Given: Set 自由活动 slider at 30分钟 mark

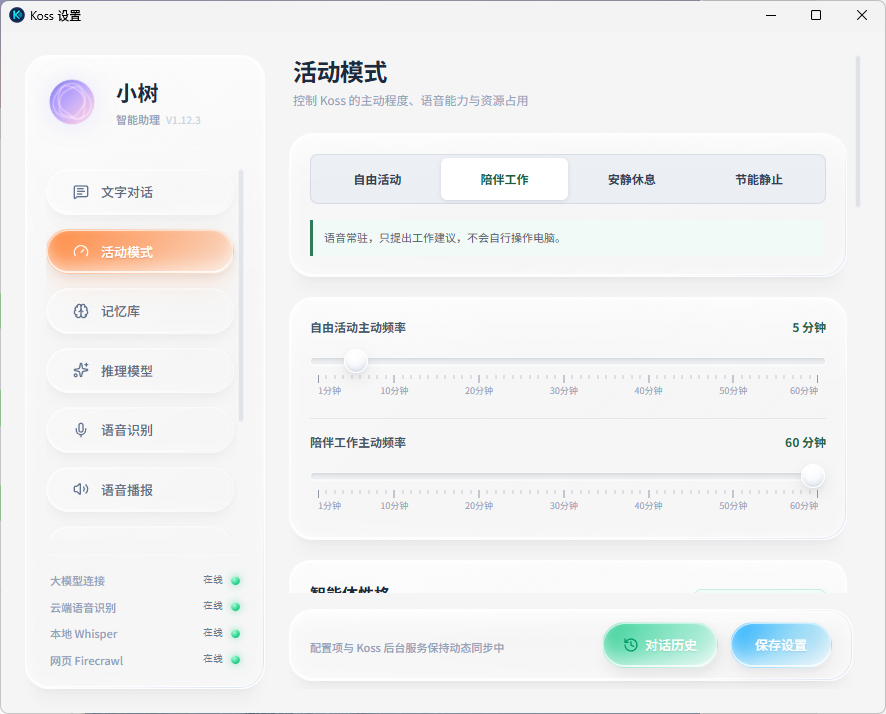Looking at the screenshot, I should [x=564, y=360].
